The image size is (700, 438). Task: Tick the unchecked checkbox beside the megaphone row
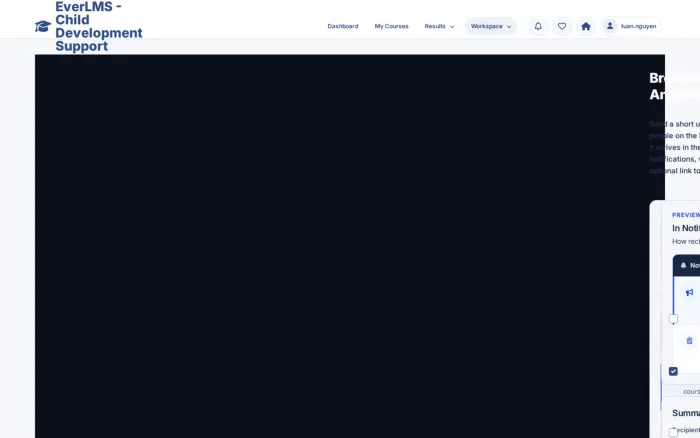coord(673,319)
